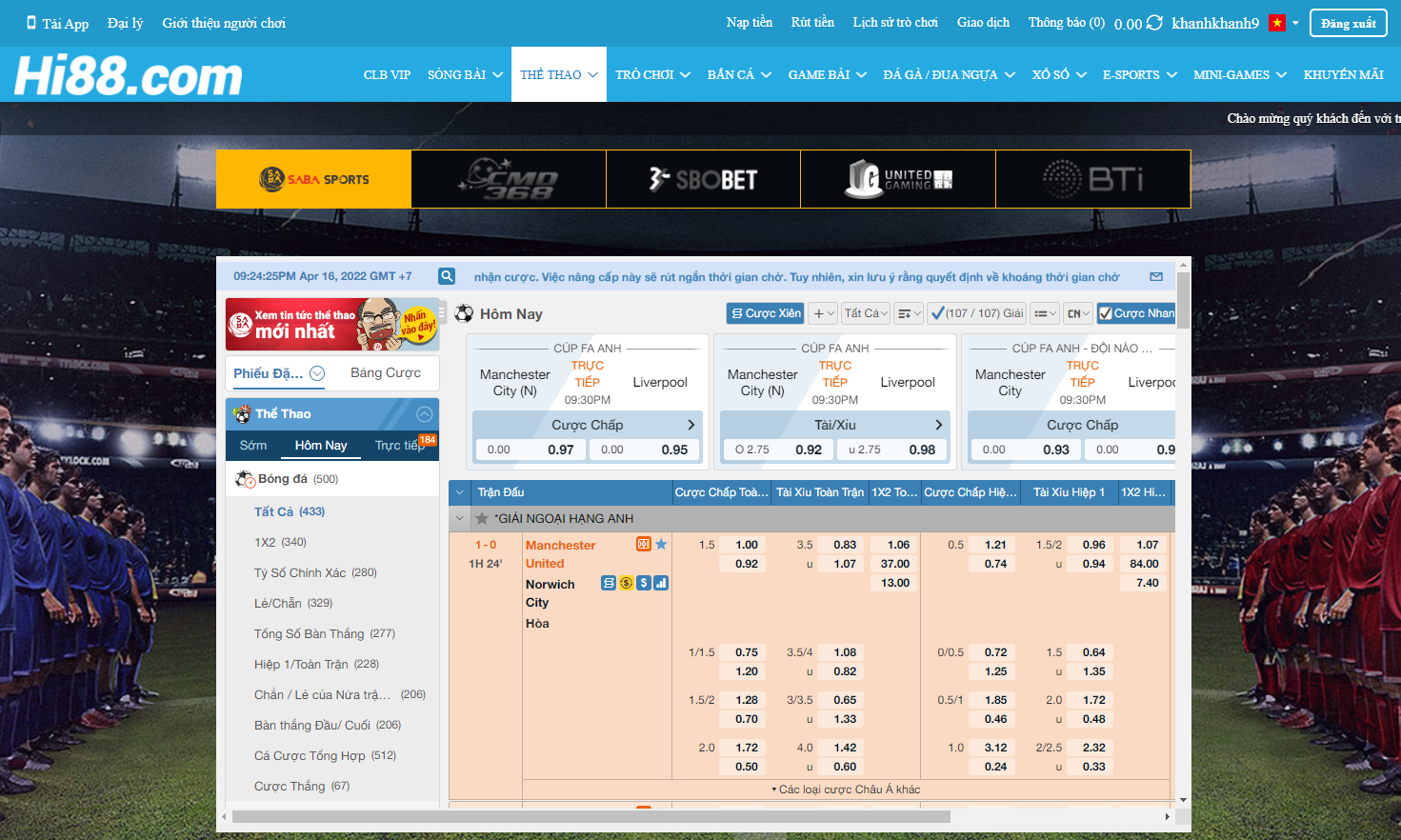Open statistics chart icon beside Norwich City

tap(661, 583)
